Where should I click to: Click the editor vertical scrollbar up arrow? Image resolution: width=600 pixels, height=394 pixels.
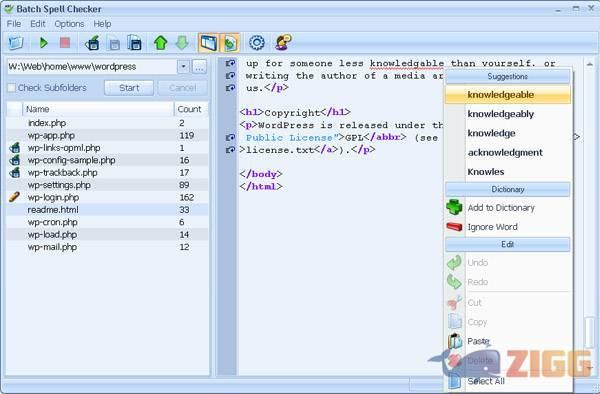pyautogui.click(x=590, y=64)
